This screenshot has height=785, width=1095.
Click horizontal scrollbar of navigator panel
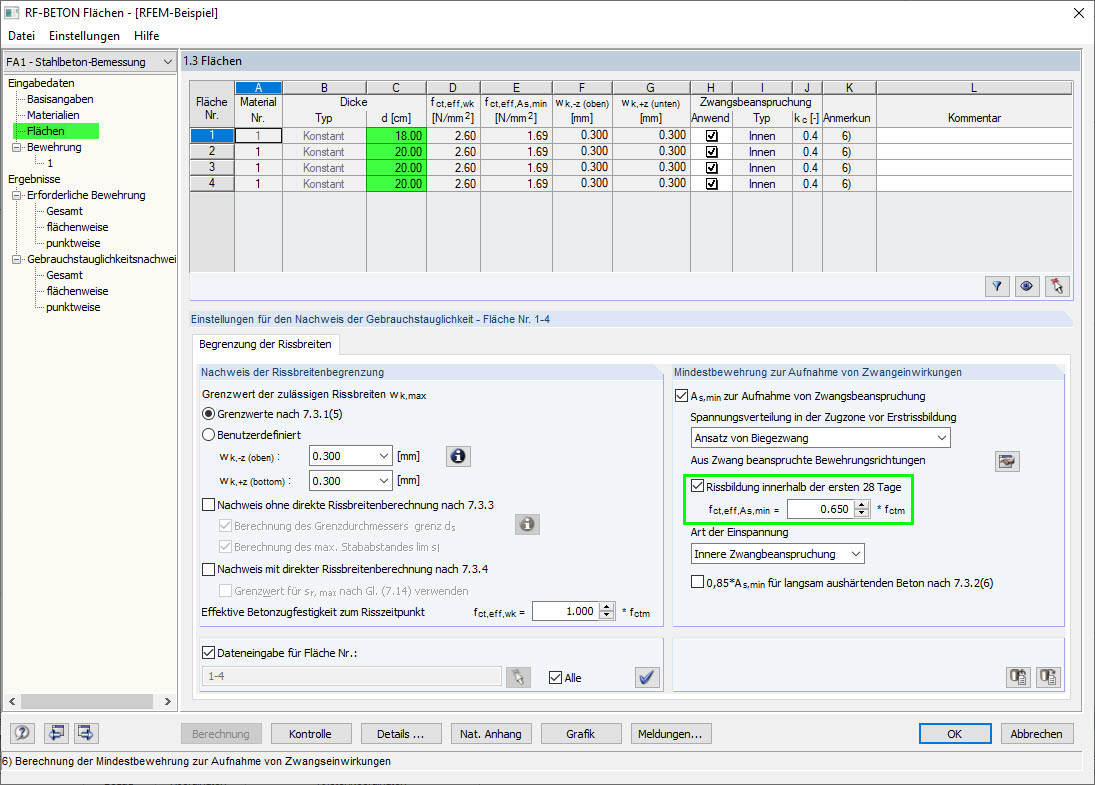[87, 701]
